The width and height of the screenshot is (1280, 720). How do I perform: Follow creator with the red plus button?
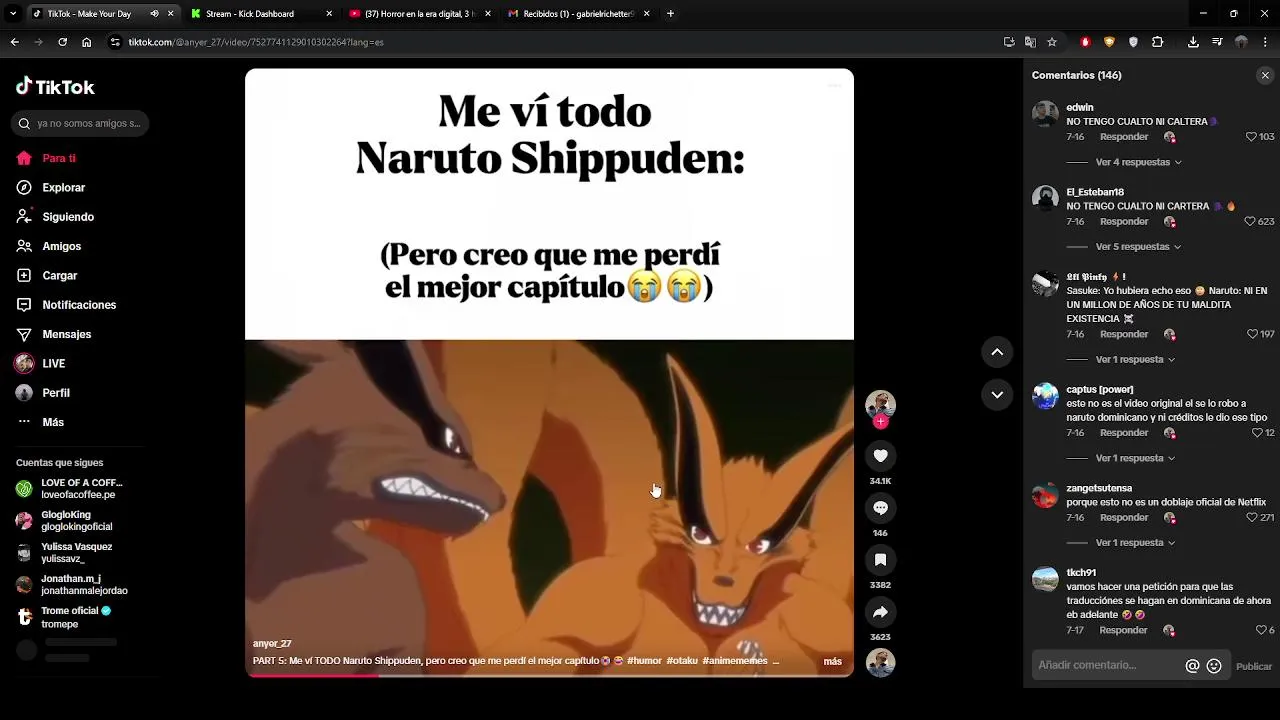pos(880,422)
